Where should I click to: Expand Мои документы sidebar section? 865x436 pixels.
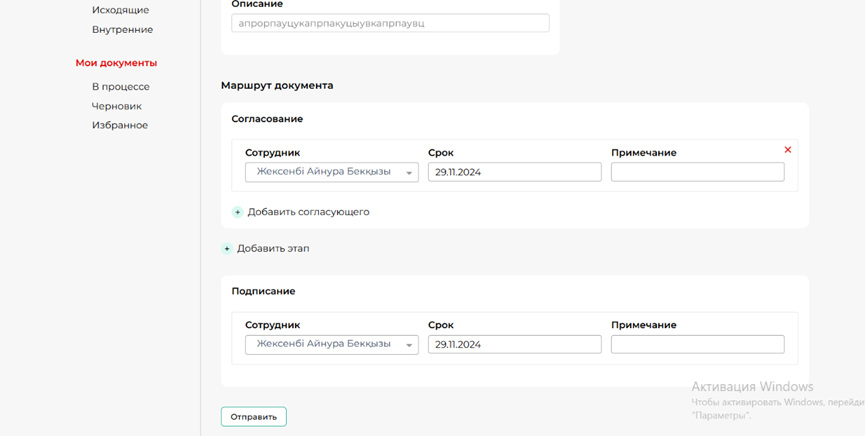(116, 63)
